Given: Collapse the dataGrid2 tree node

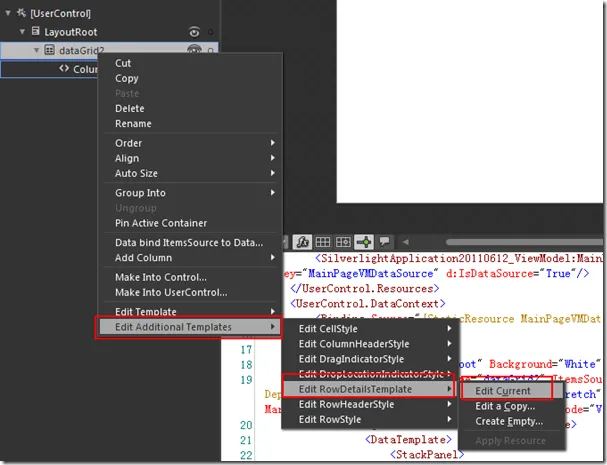Looking at the screenshot, I should (x=36, y=50).
